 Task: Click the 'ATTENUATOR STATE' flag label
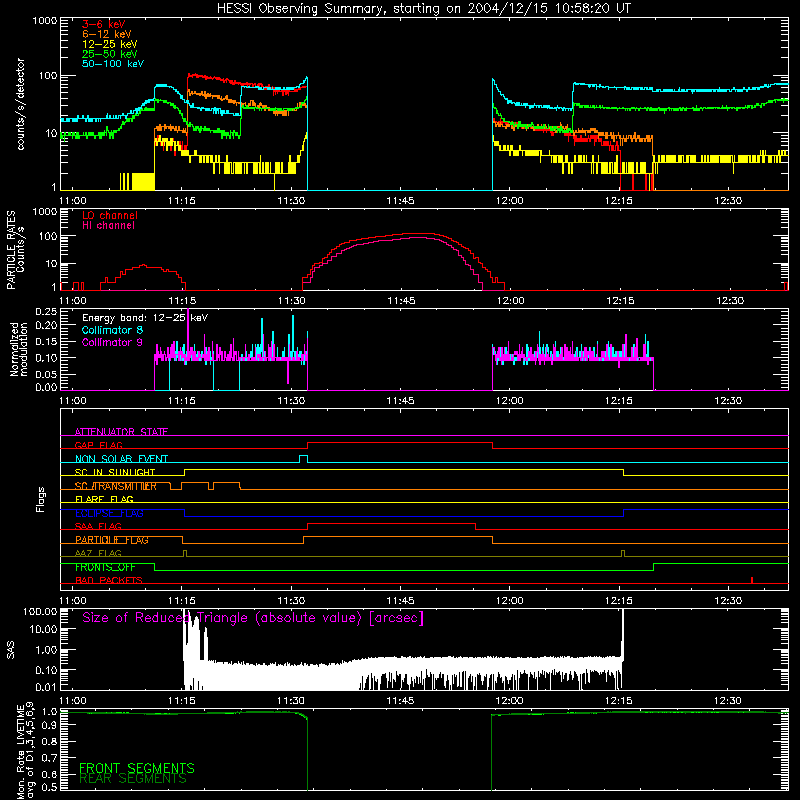point(121,432)
